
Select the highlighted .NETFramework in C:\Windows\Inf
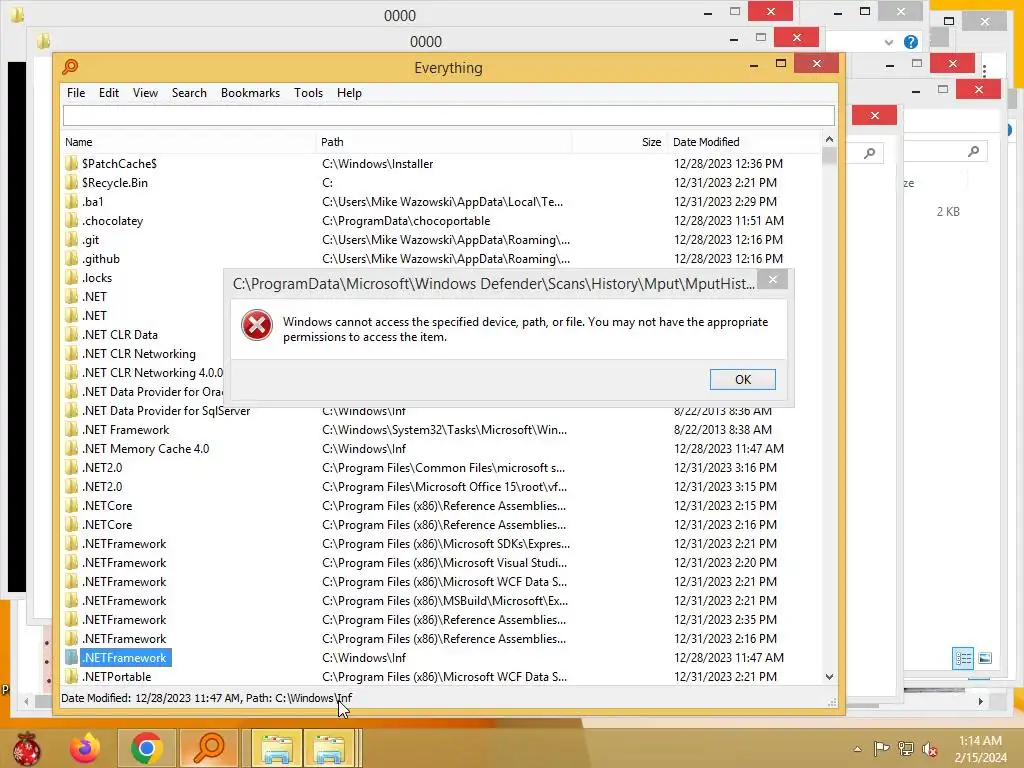(125, 658)
